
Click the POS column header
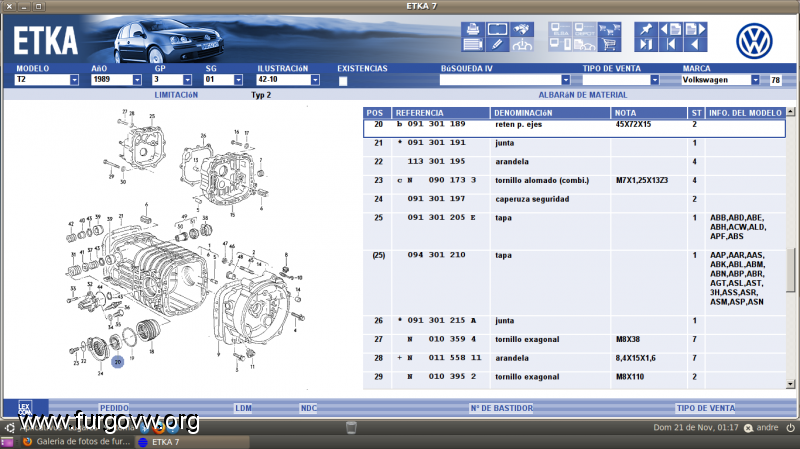point(377,113)
